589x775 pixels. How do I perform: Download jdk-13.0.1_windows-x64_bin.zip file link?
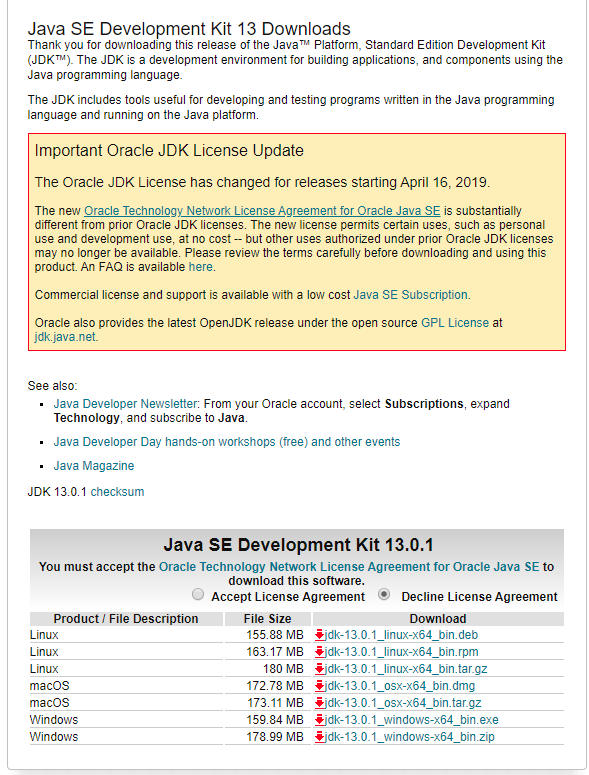410,737
